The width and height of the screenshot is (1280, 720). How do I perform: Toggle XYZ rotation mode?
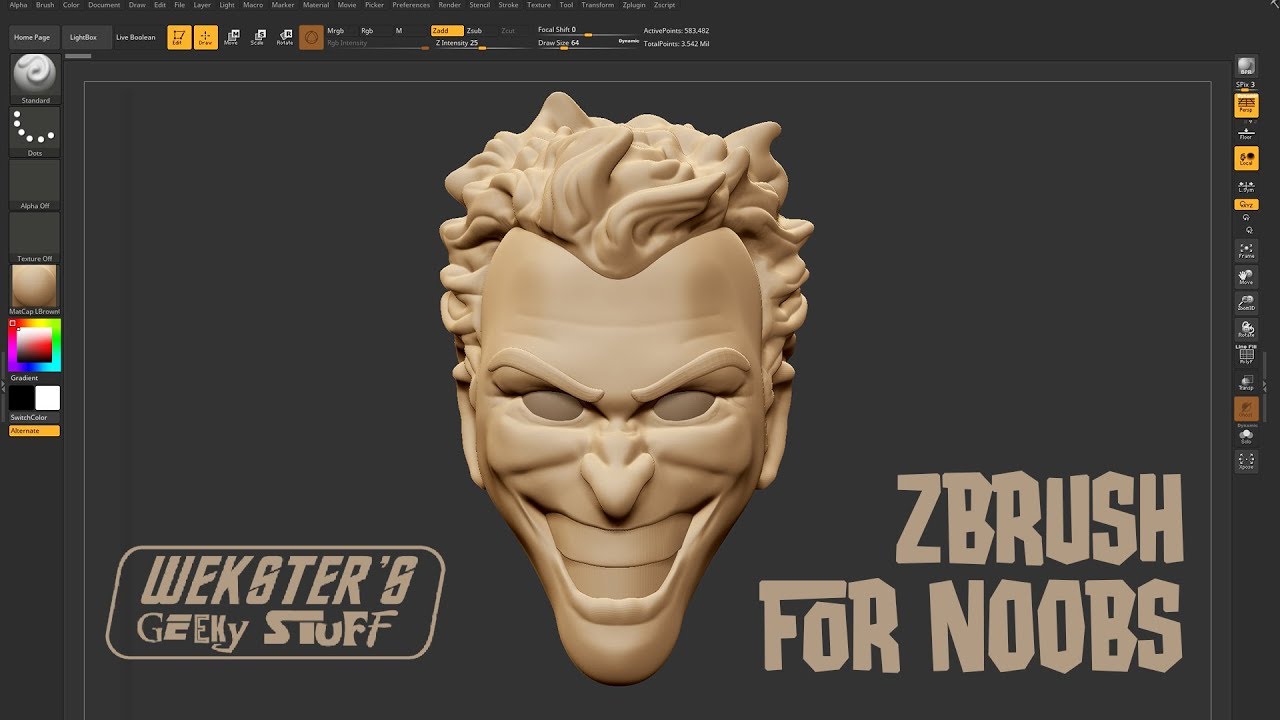[1246, 204]
